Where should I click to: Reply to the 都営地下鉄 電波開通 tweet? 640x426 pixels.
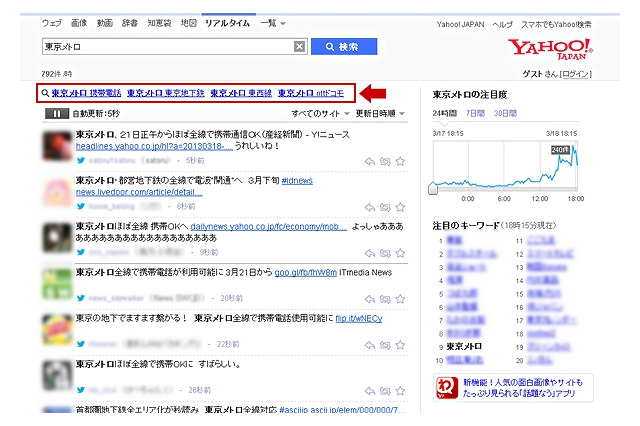370,207
